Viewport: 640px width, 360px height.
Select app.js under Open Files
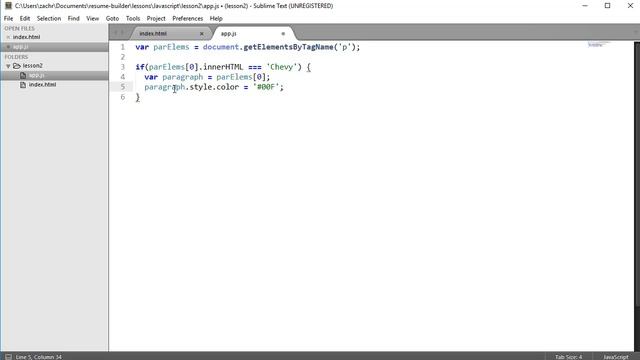coord(20,47)
